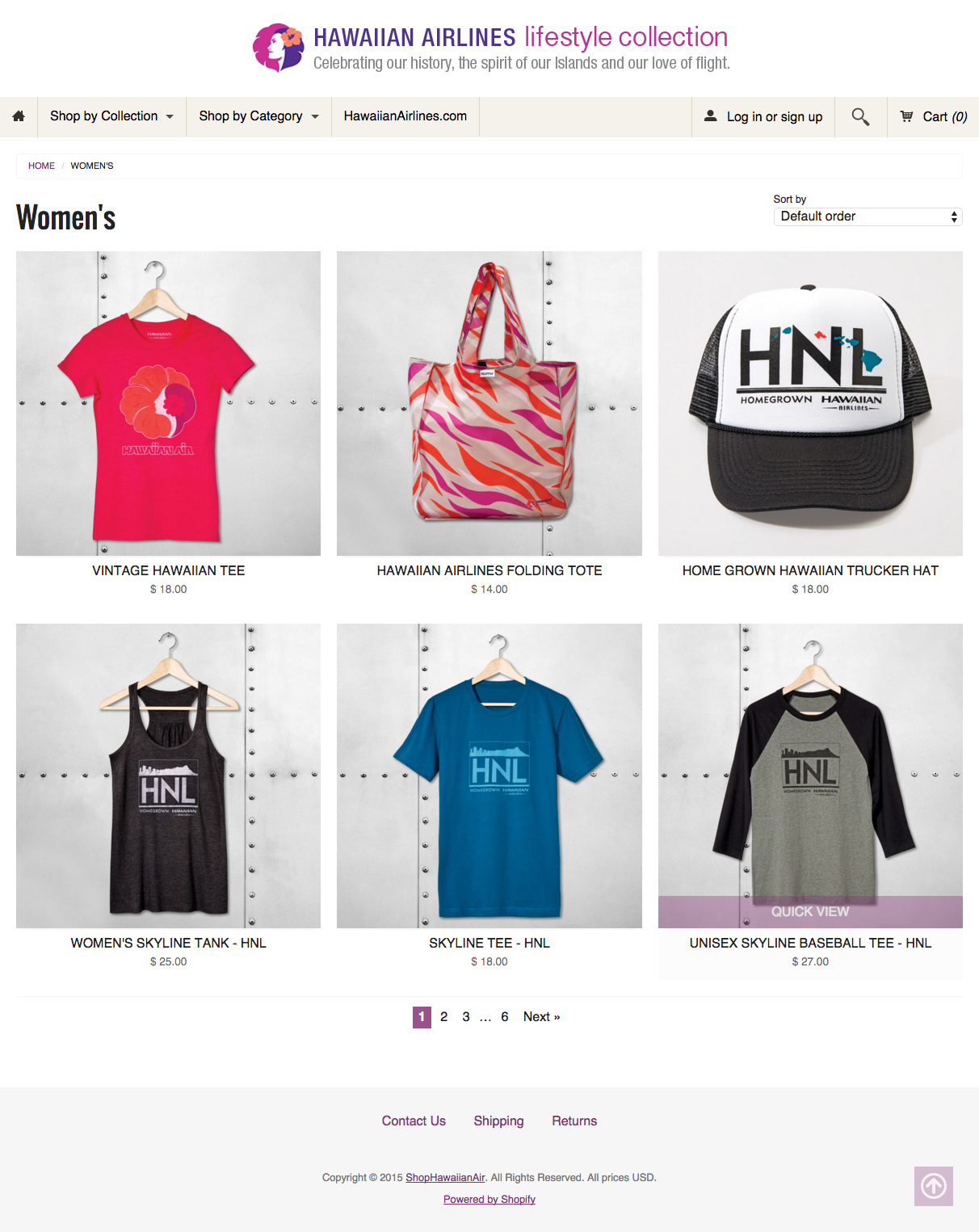Click Next pagination link
The width and height of the screenshot is (979, 1232).
pos(541,1017)
